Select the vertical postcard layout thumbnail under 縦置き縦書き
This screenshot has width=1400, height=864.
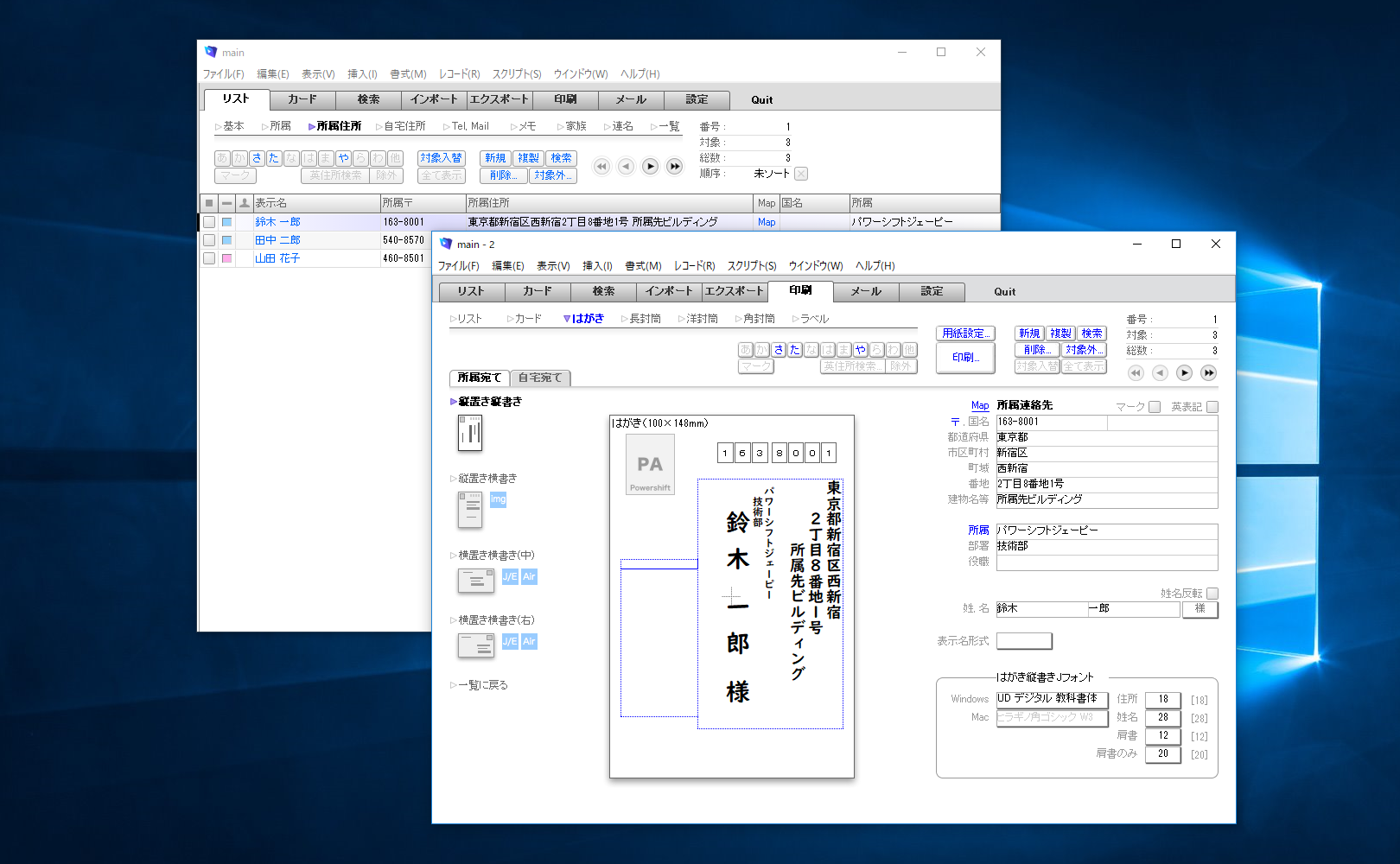(470, 433)
